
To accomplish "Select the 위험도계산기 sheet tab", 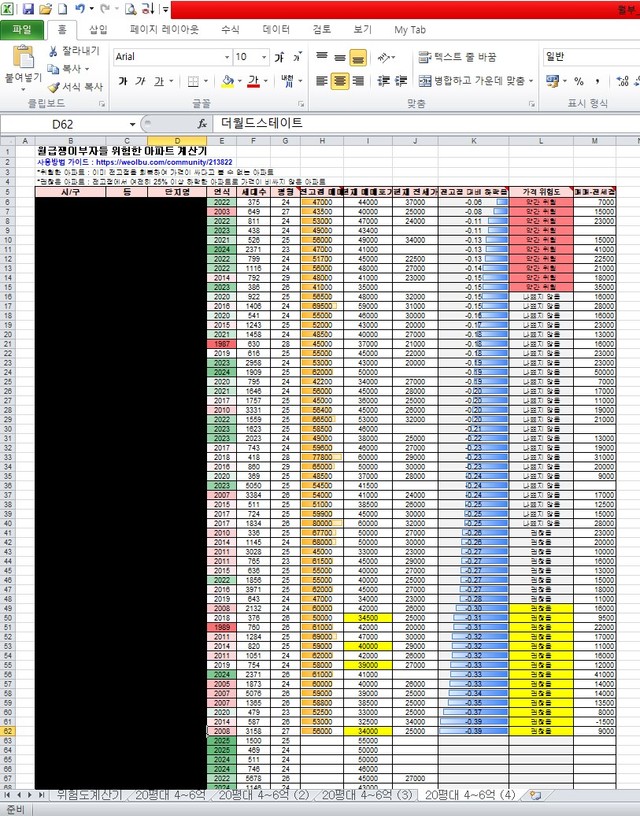I will 88,795.
